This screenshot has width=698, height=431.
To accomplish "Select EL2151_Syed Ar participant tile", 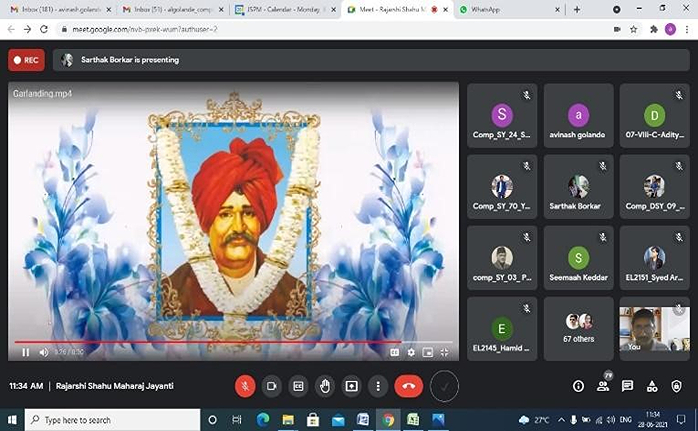I will coord(655,258).
